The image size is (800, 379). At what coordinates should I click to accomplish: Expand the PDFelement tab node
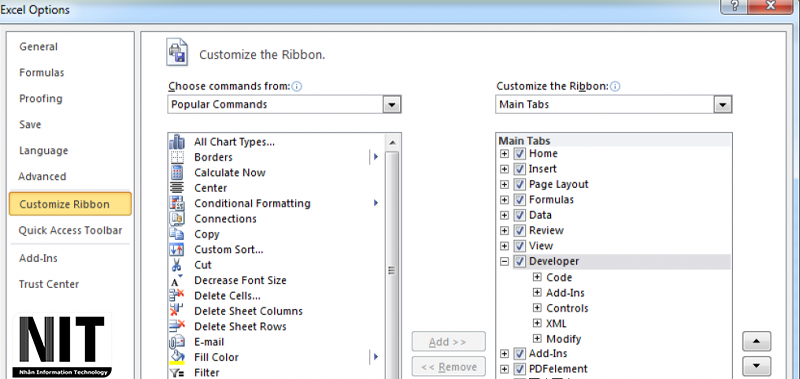pos(505,369)
